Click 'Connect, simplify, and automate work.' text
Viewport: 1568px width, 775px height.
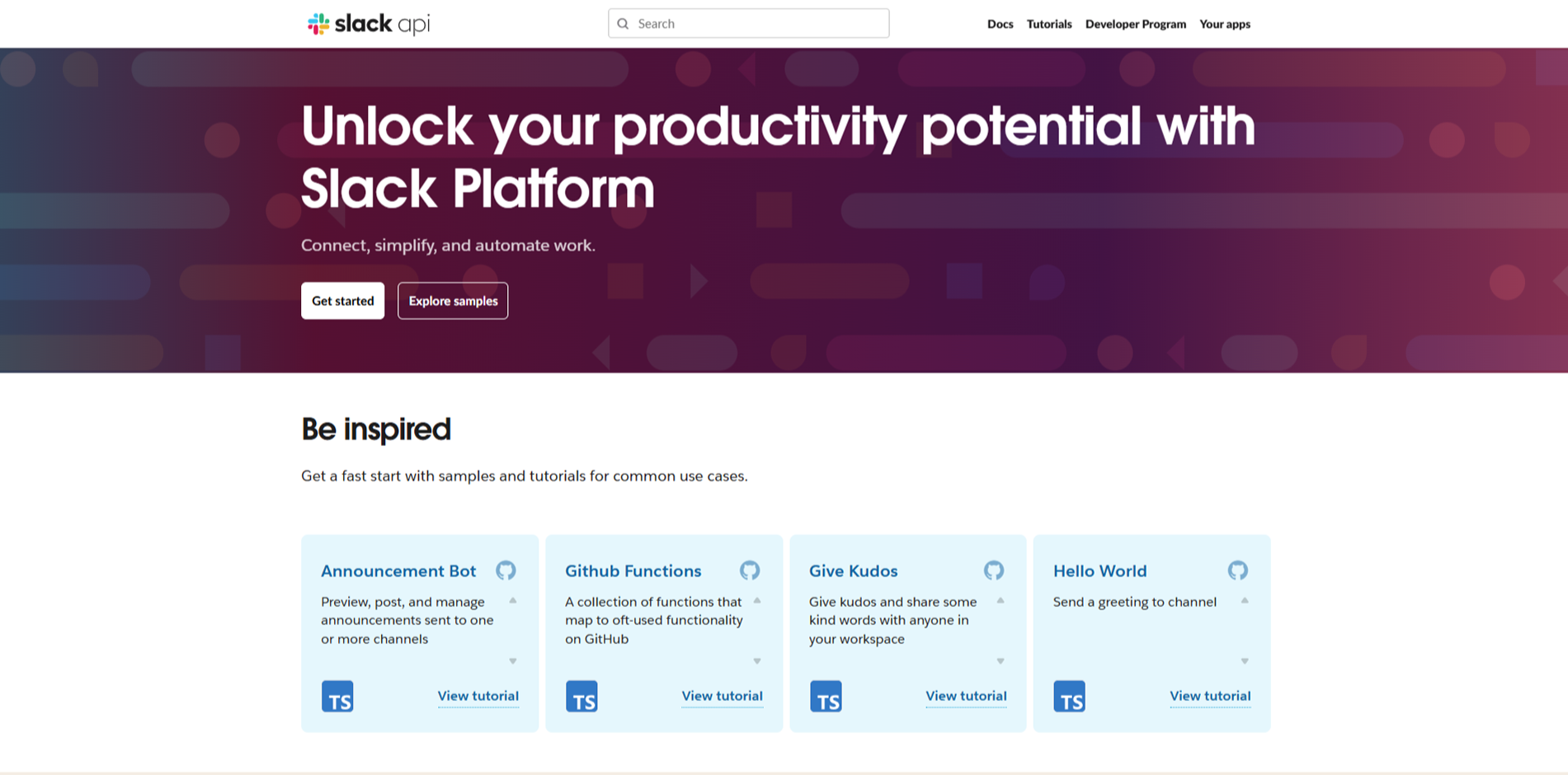[448, 245]
